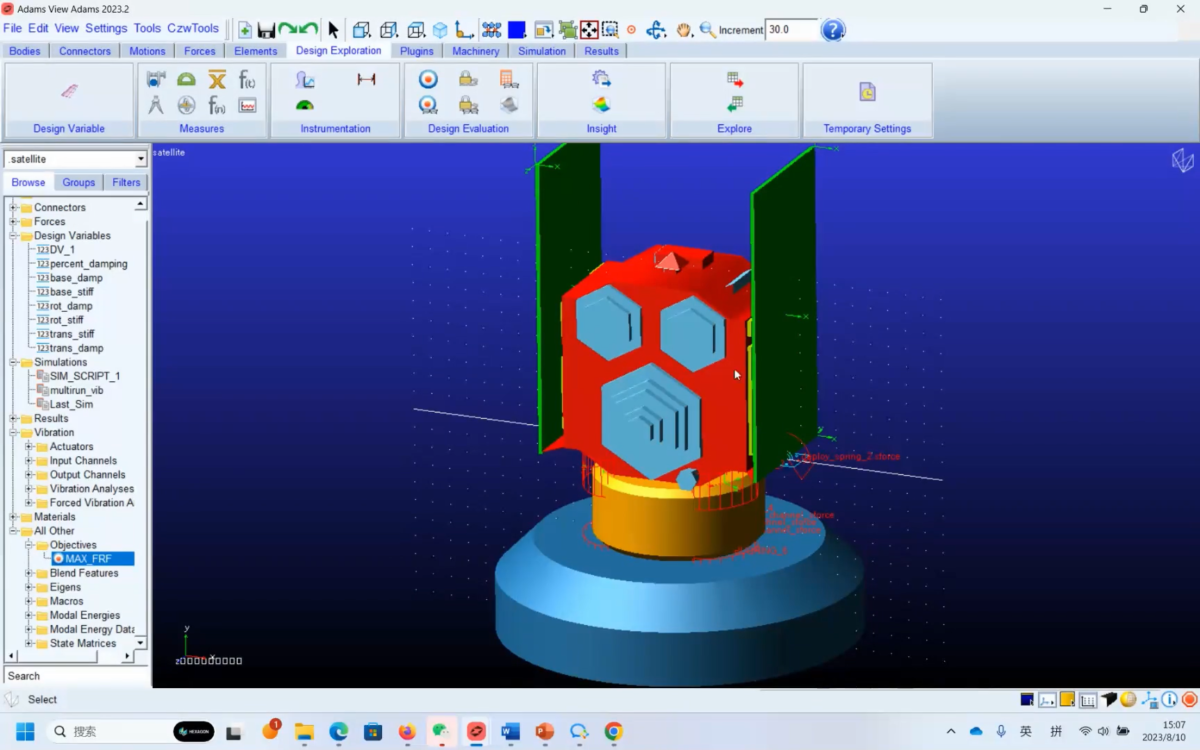Click the f(t) function measure icon
Image resolution: width=1200 pixels, height=750 pixels.
pos(247,79)
